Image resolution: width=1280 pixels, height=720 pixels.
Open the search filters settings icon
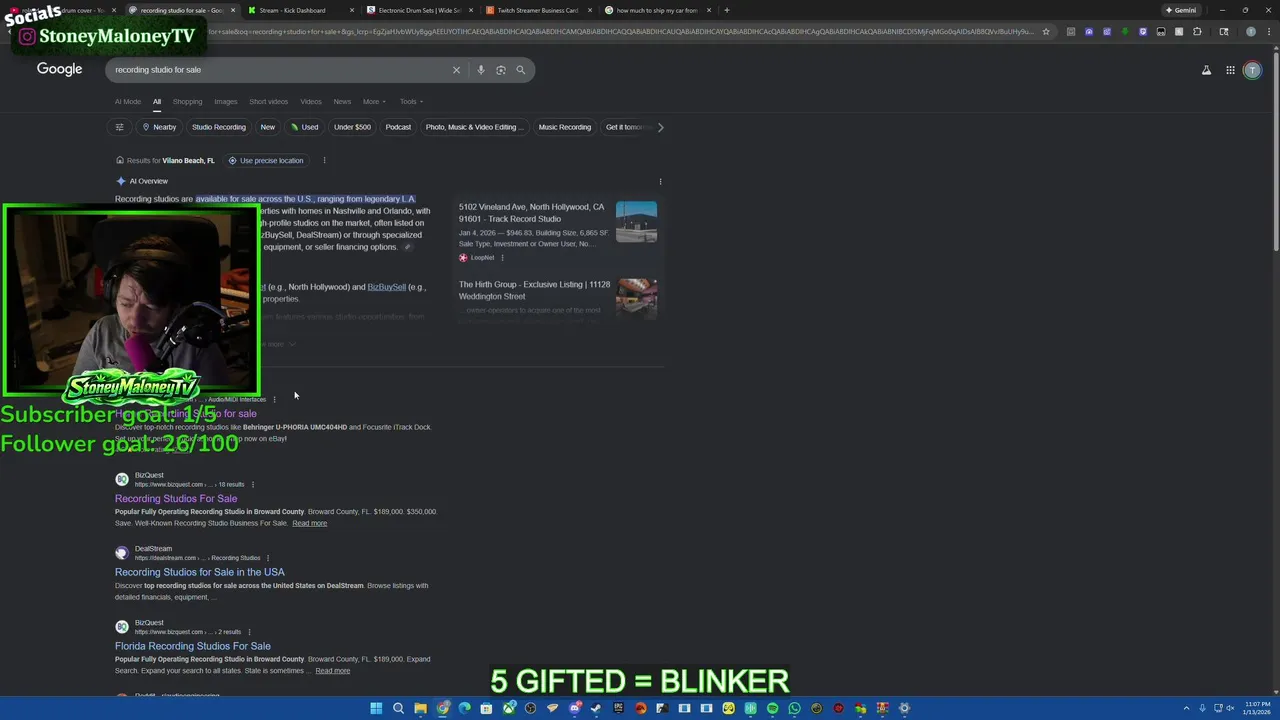[119, 127]
